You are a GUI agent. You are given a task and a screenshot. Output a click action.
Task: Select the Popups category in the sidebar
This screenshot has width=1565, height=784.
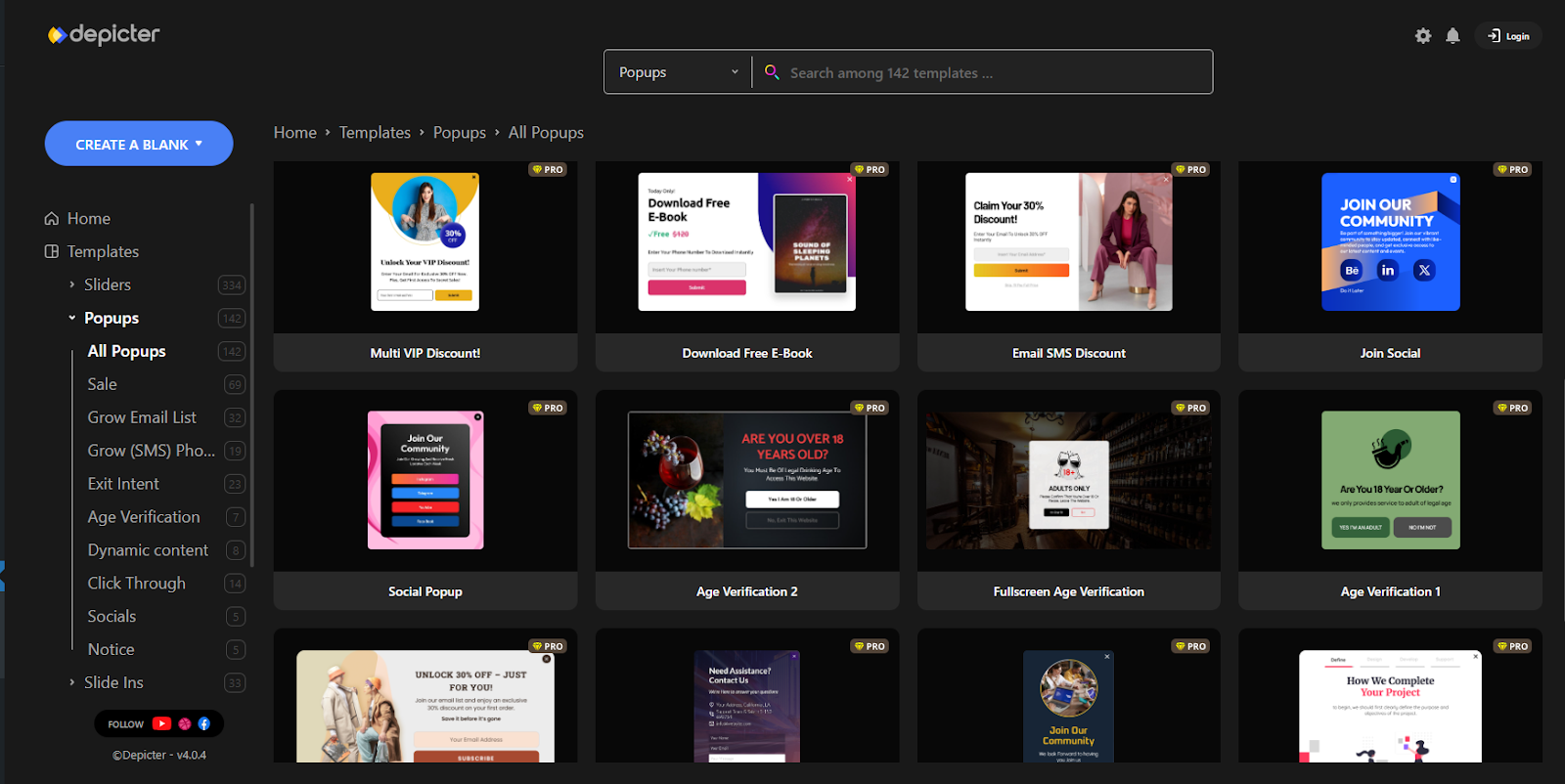click(112, 318)
